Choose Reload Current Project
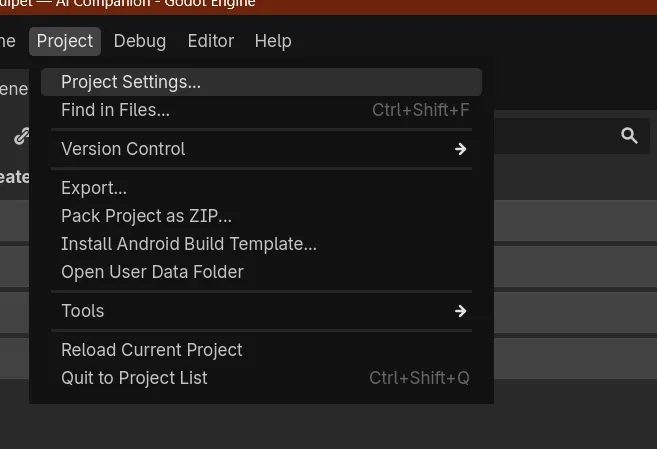 pos(261,350)
